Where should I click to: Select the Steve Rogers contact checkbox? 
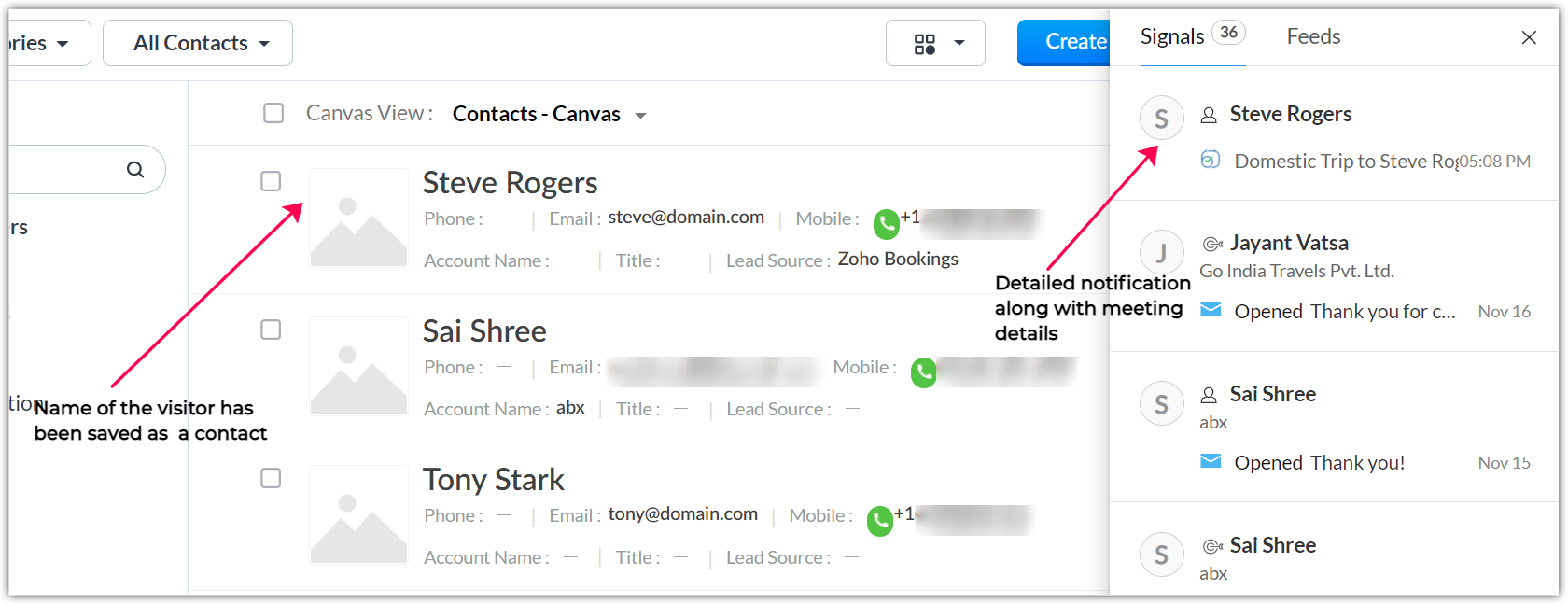pyautogui.click(x=271, y=181)
